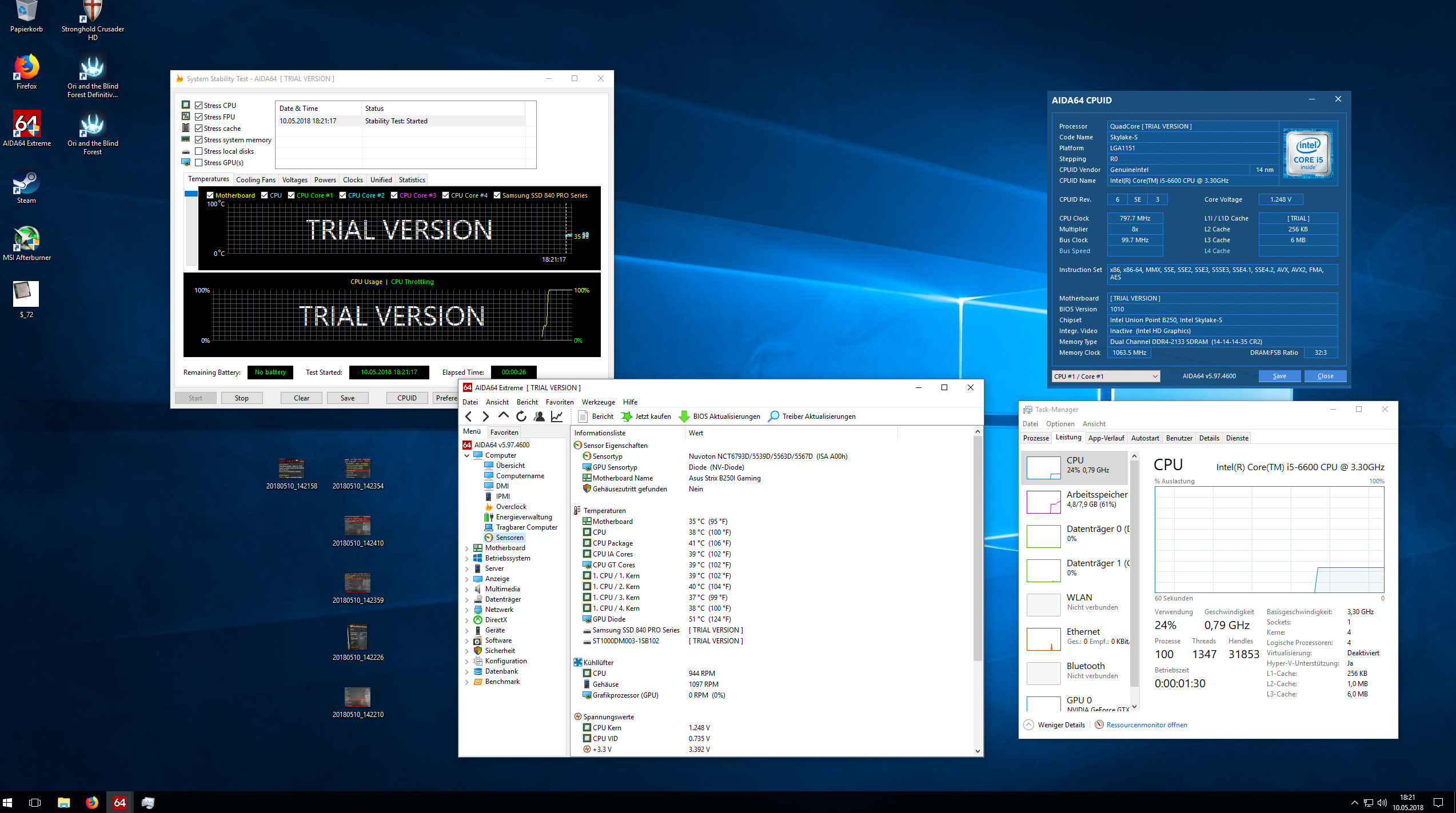The height and width of the screenshot is (813, 1456).
Task: Click the BIOS Aktualisierungen green arrow icon
Action: coord(684,416)
